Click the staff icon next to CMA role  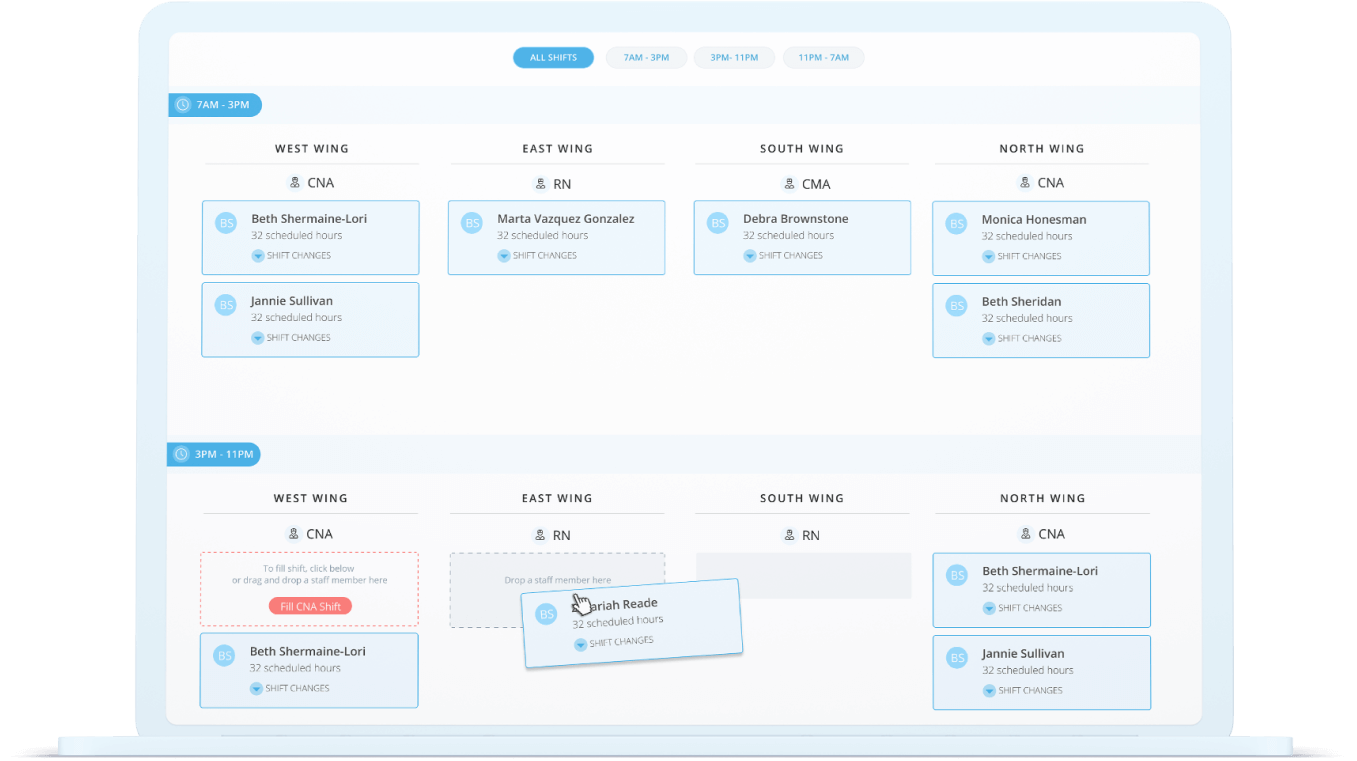click(788, 184)
